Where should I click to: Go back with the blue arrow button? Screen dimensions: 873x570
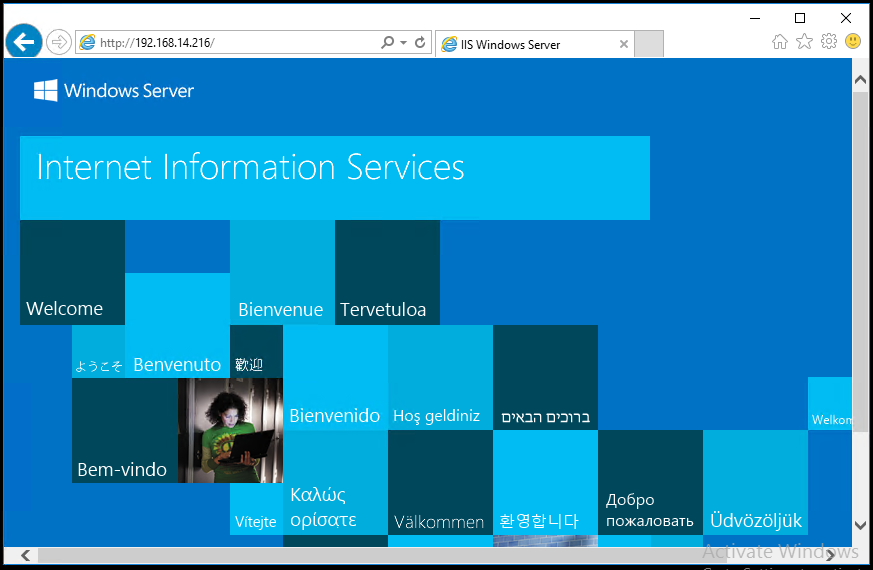[x=24, y=42]
